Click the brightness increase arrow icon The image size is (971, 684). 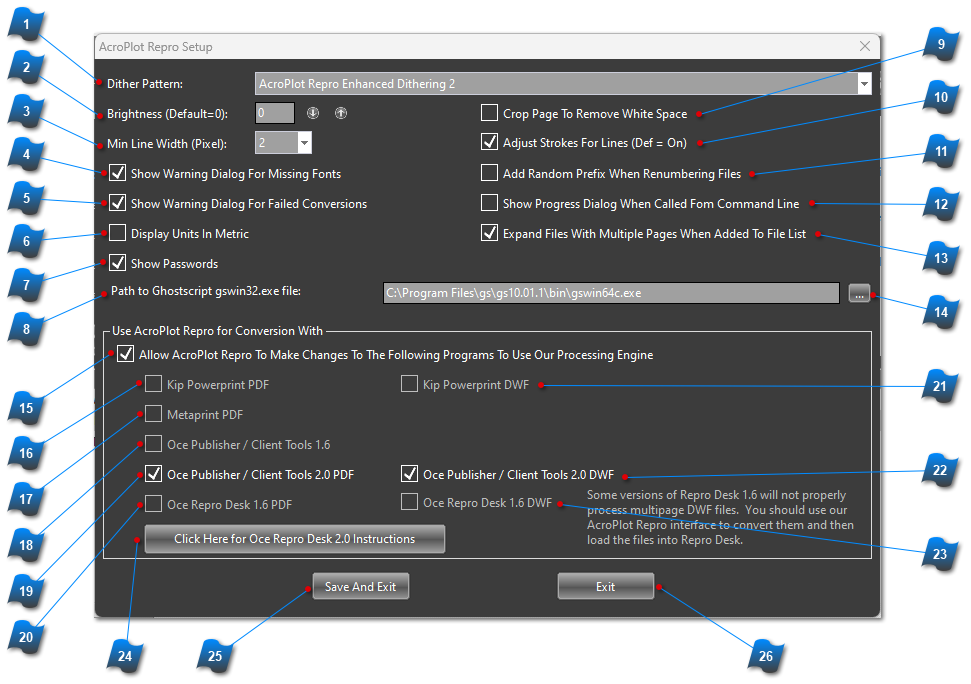click(x=341, y=113)
